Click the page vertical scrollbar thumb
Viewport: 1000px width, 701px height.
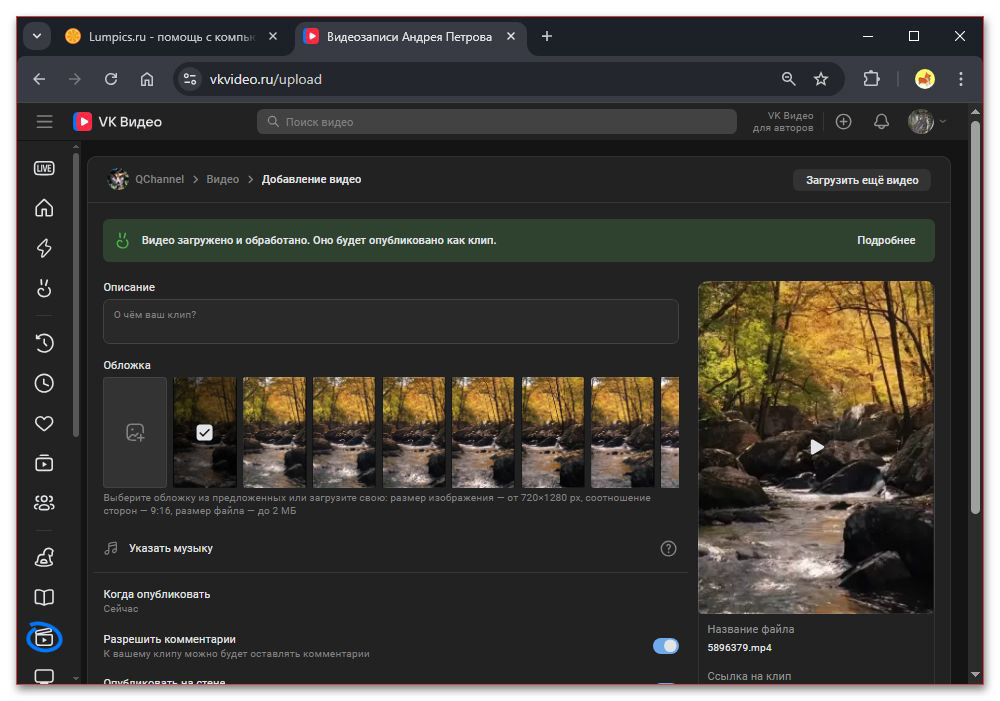tap(975, 317)
